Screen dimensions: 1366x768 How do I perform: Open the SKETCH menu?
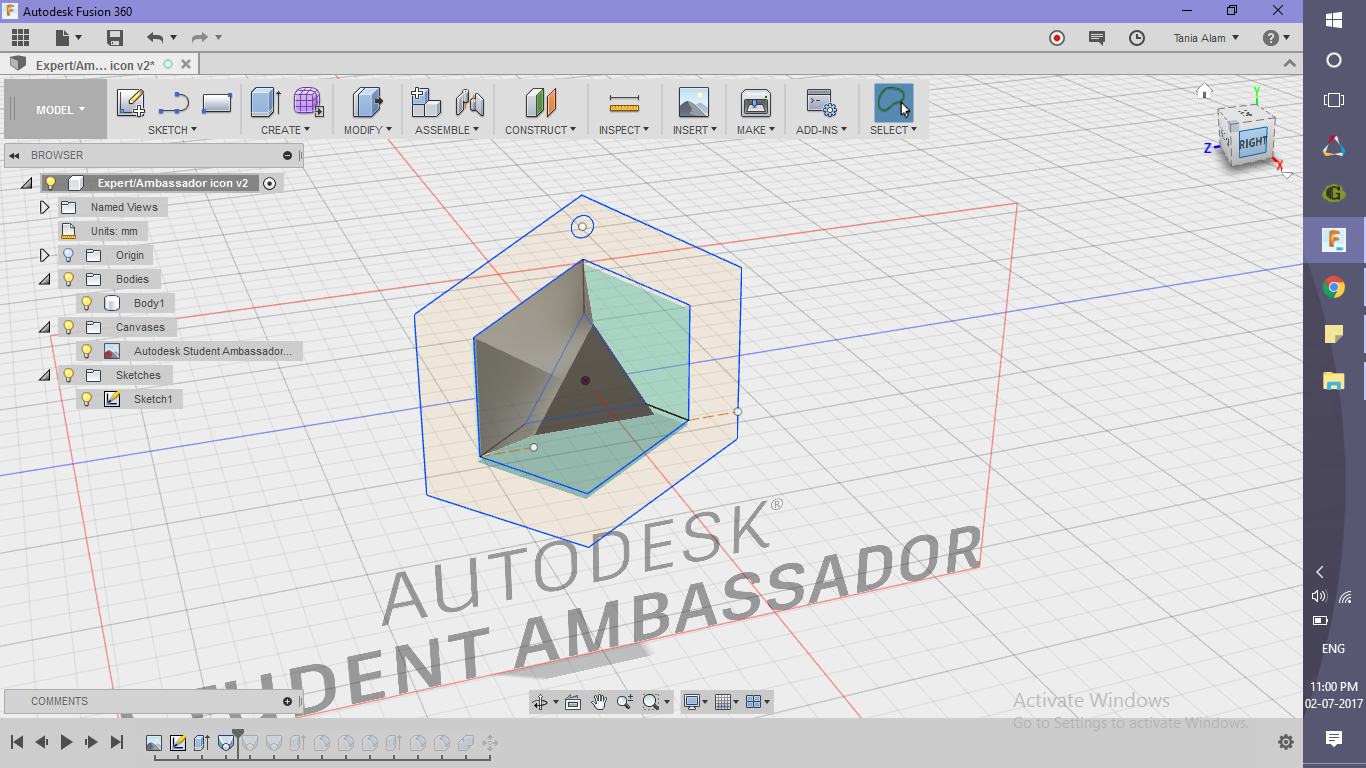tap(172, 130)
